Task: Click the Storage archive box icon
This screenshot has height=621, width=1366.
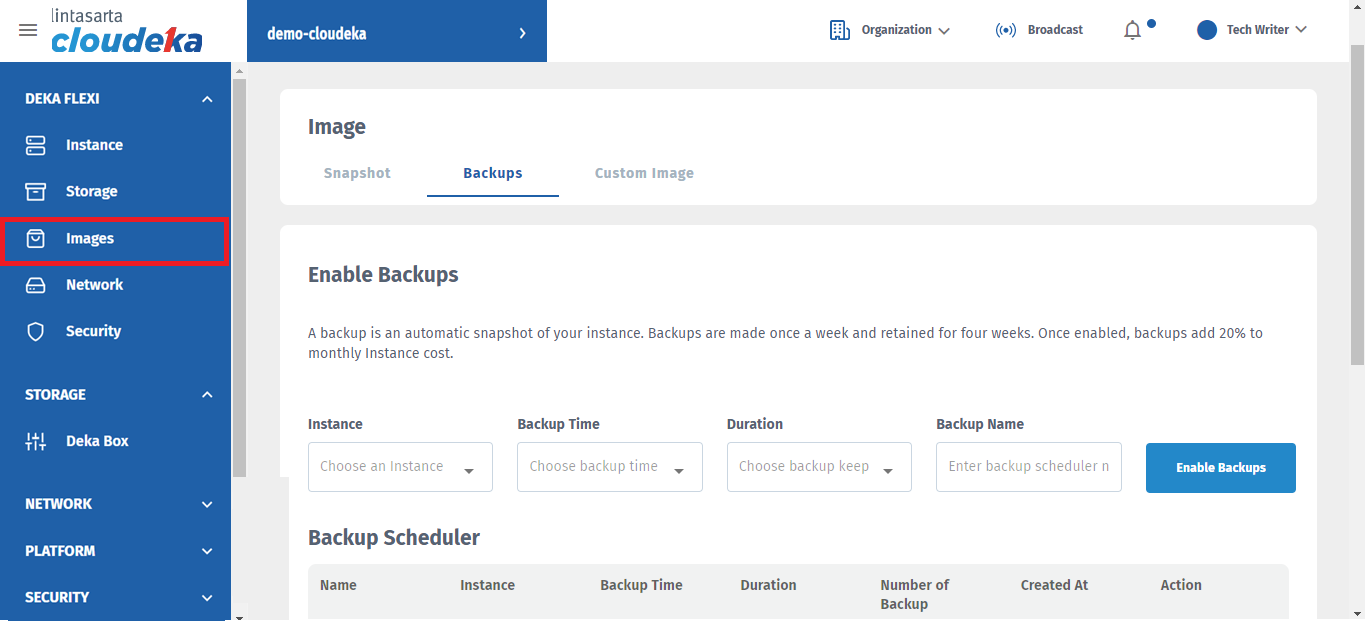Action: (x=36, y=191)
